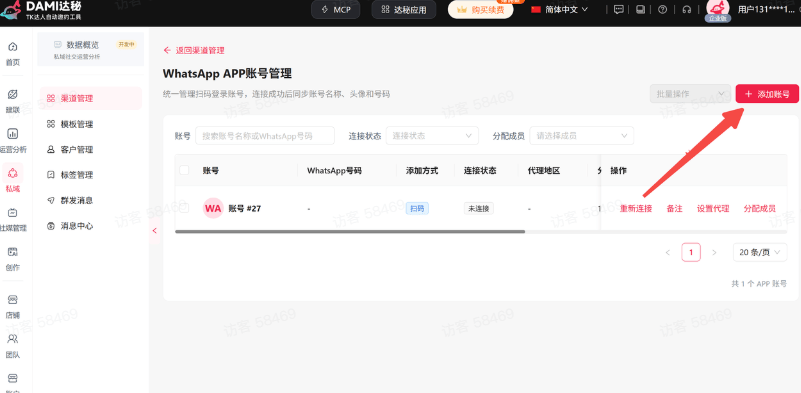Click the 达秘应用 button in header
The height and width of the screenshot is (393, 801).
click(x=404, y=10)
